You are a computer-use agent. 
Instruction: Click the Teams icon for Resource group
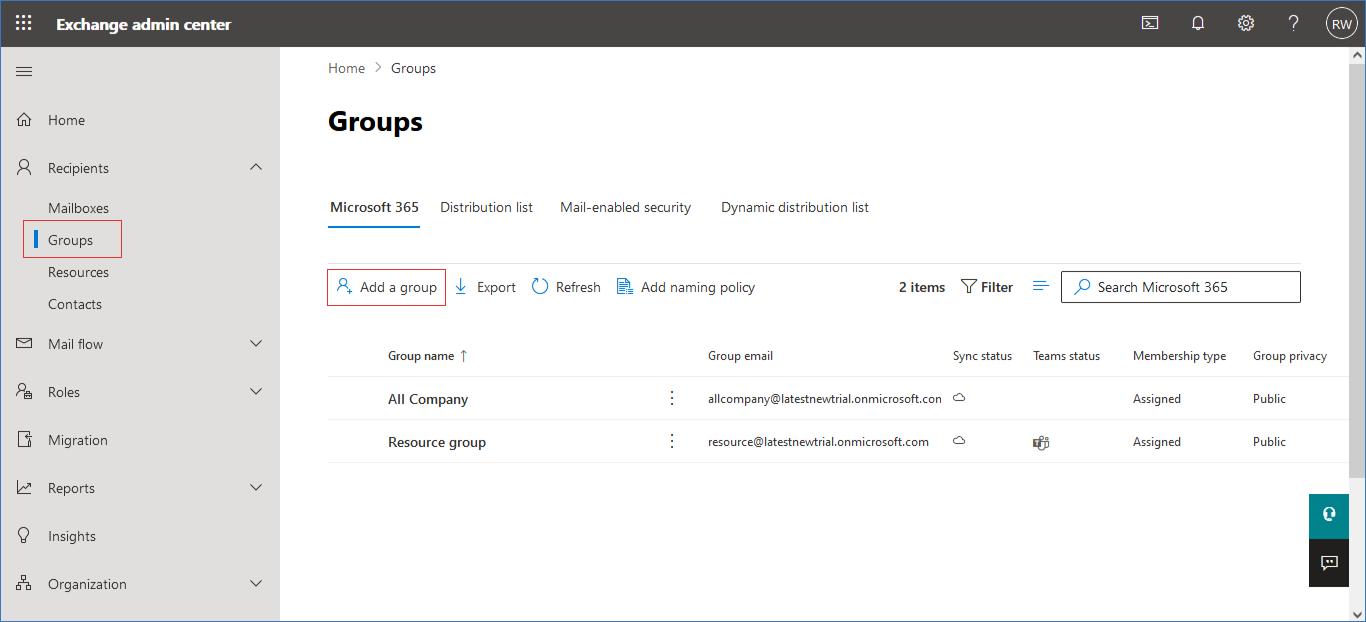click(x=1040, y=442)
